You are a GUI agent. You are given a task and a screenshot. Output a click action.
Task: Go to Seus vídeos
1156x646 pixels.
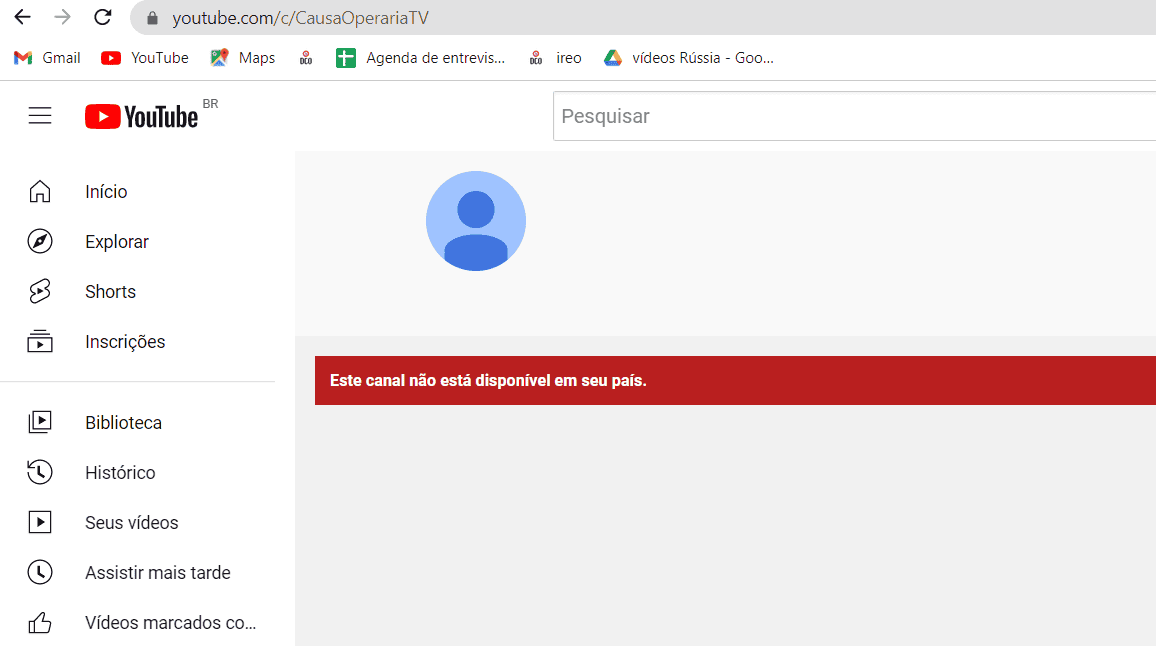coord(131,523)
